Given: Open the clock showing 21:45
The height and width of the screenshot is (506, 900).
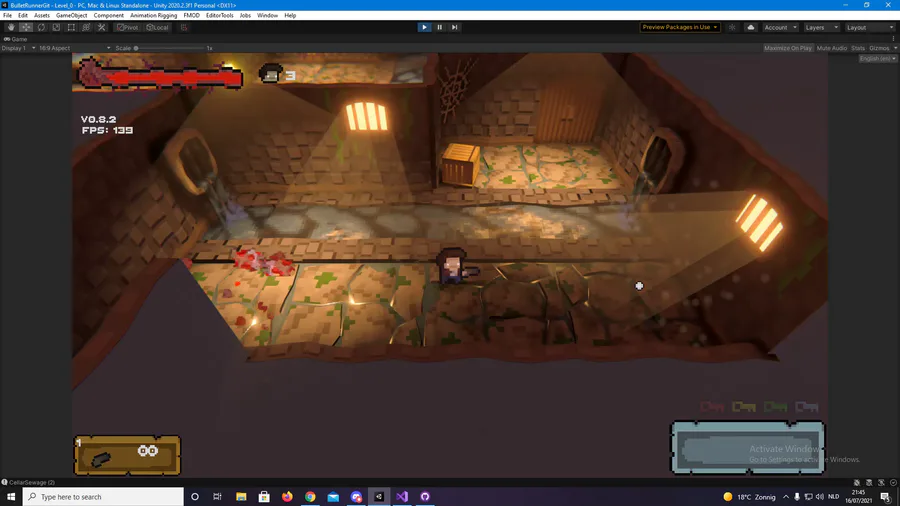Looking at the screenshot, I should pos(859,496).
